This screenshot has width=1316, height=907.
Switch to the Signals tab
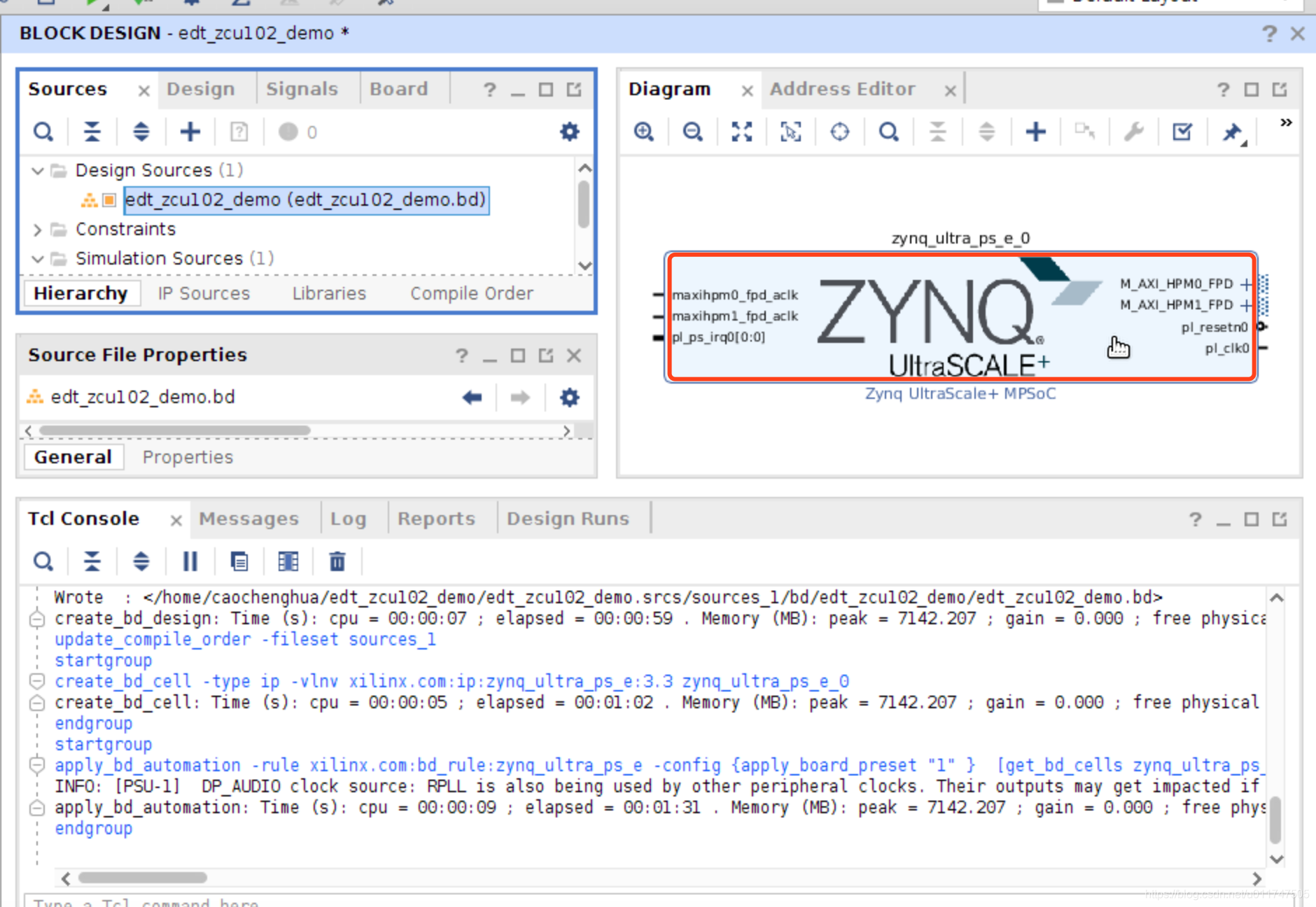(x=302, y=89)
